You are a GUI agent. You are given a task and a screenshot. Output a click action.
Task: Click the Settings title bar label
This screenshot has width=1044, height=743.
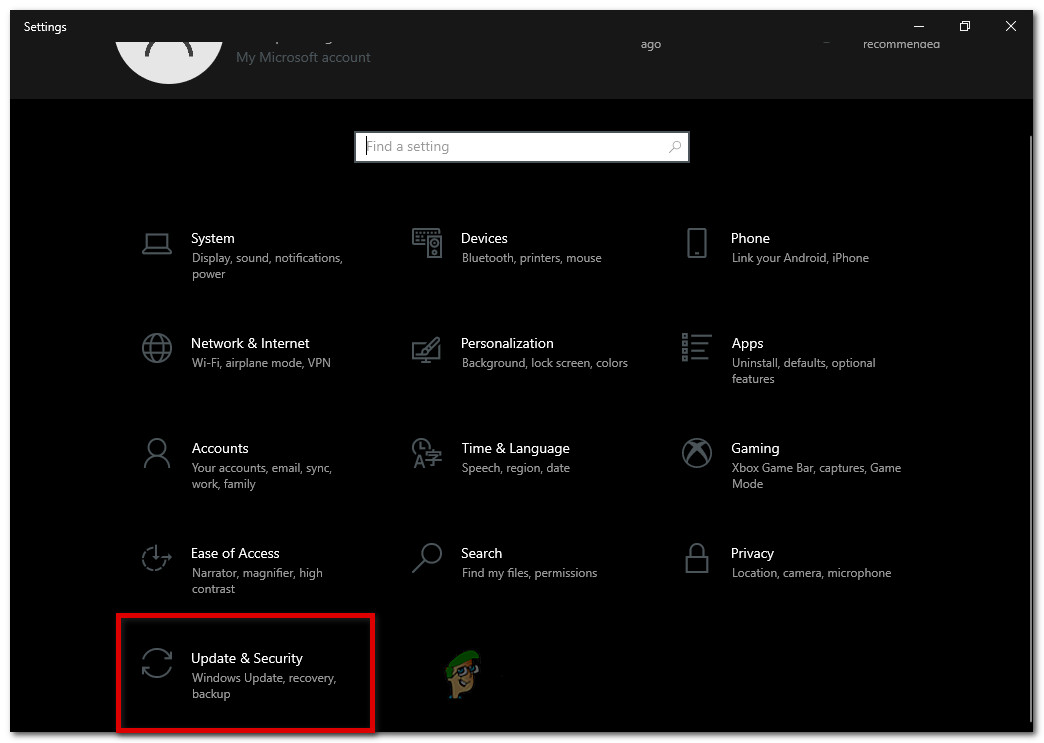(45, 27)
